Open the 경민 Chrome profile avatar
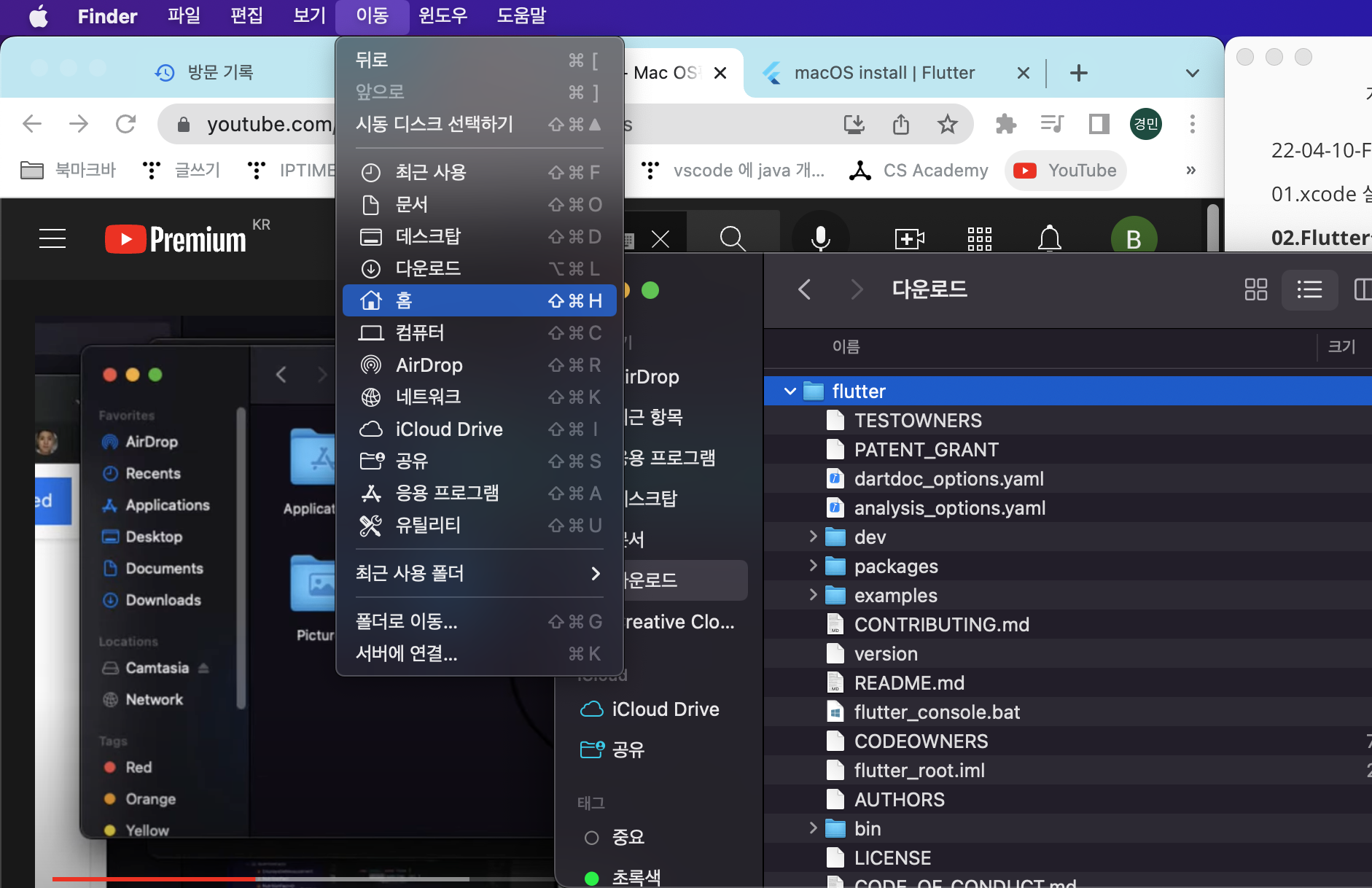The height and width of the screenshot is (888, 1372). (1146, 124)
